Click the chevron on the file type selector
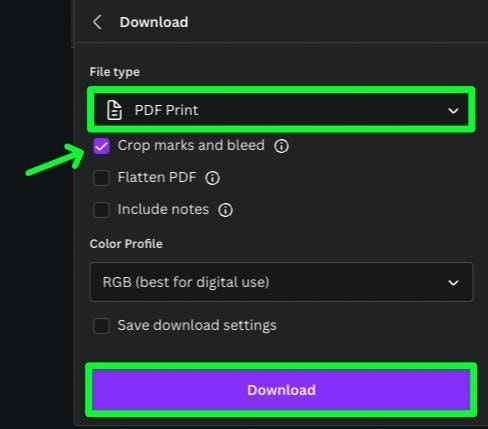Screen dimensions: 488x429 453,110
